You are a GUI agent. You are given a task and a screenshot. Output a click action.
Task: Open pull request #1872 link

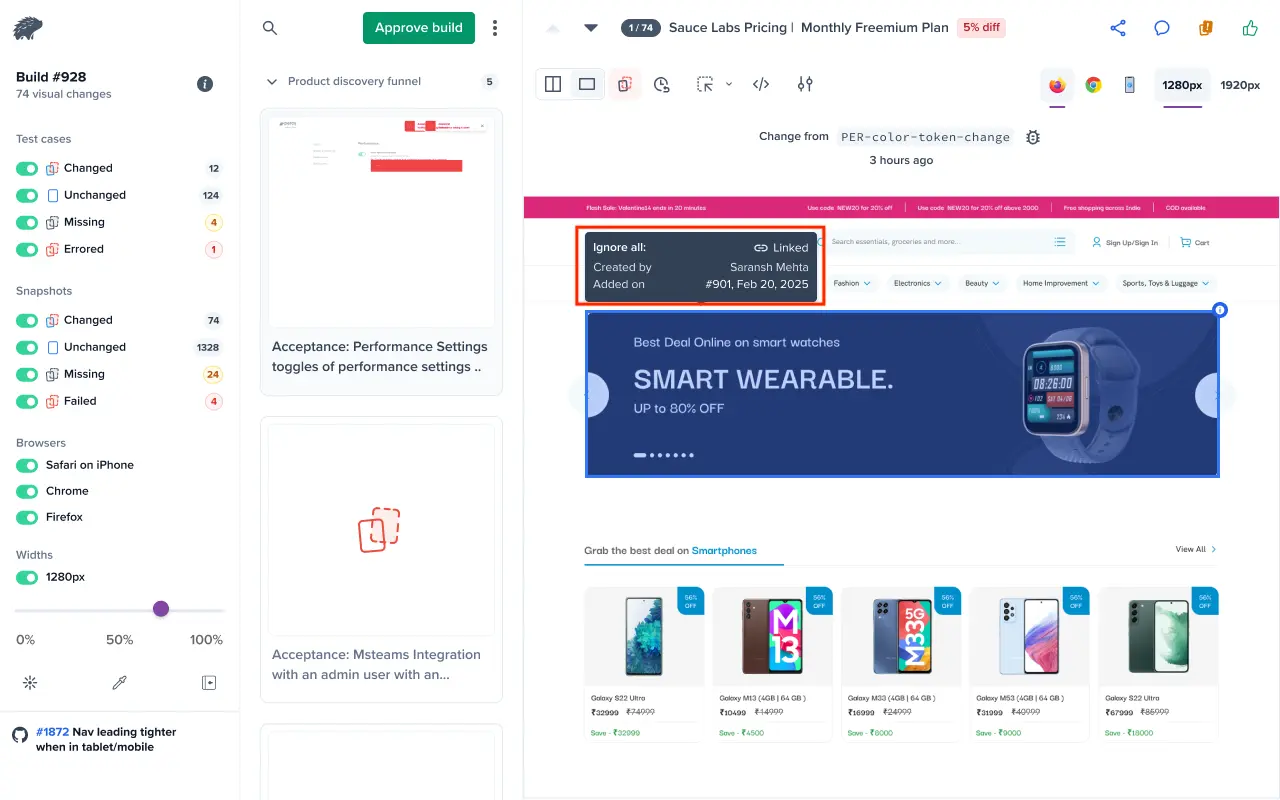[53, 732]
